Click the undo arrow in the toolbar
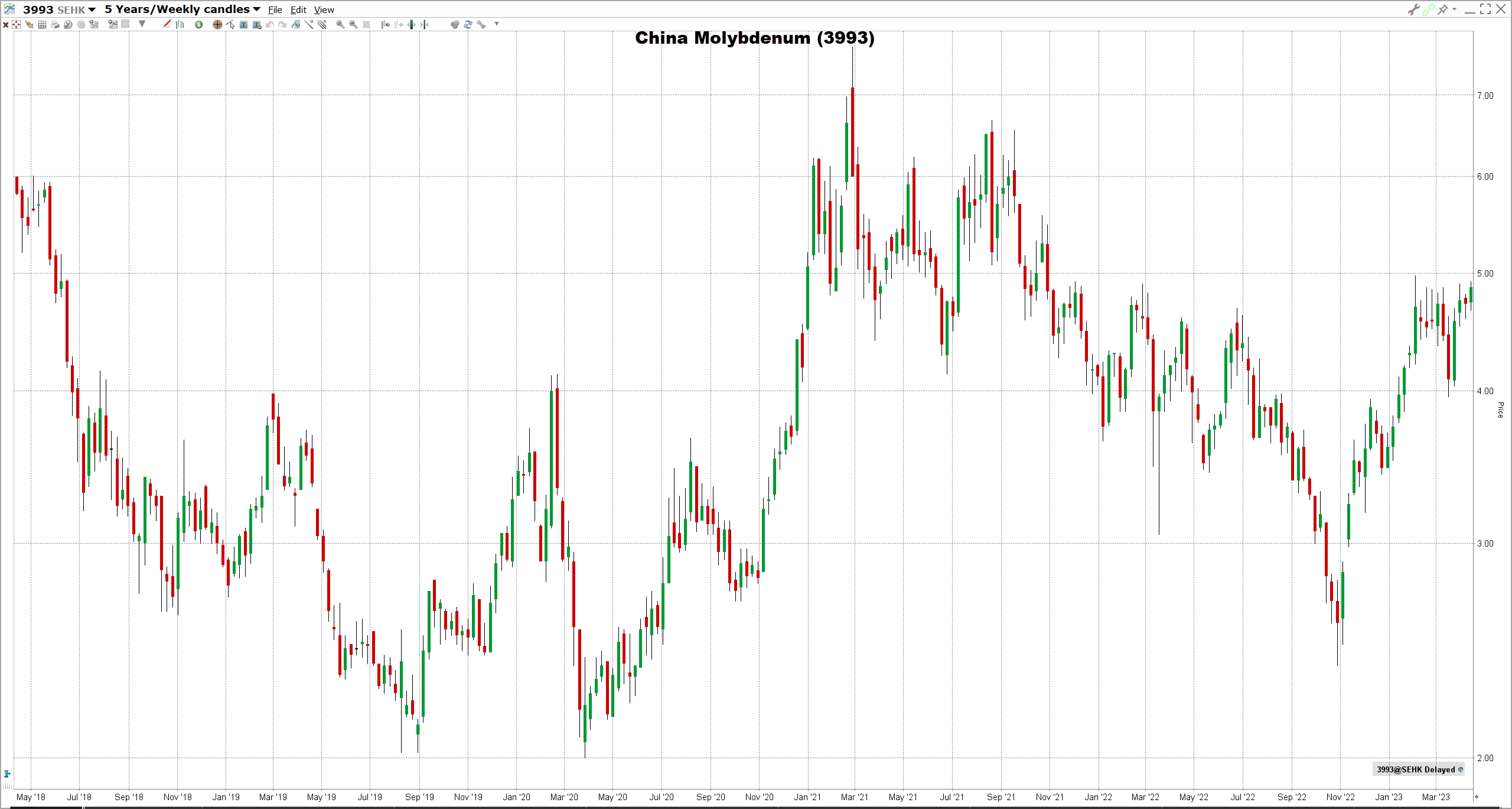This screenshot has height=809, width=1512. tap(269, 24)
